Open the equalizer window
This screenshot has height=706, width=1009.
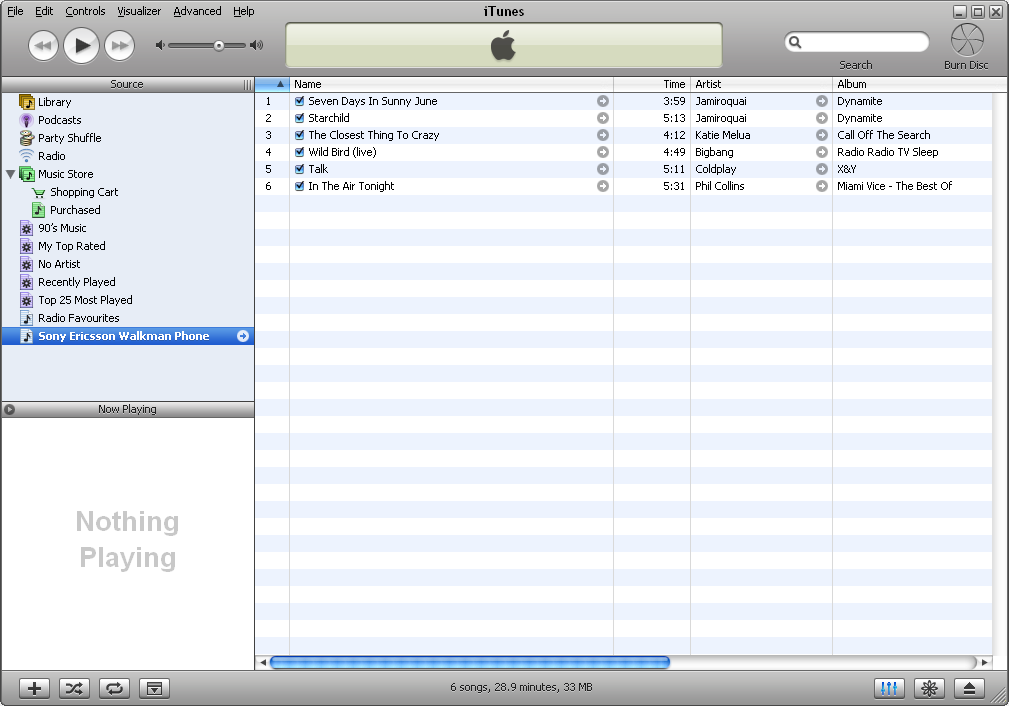click(x=889, y=688)
